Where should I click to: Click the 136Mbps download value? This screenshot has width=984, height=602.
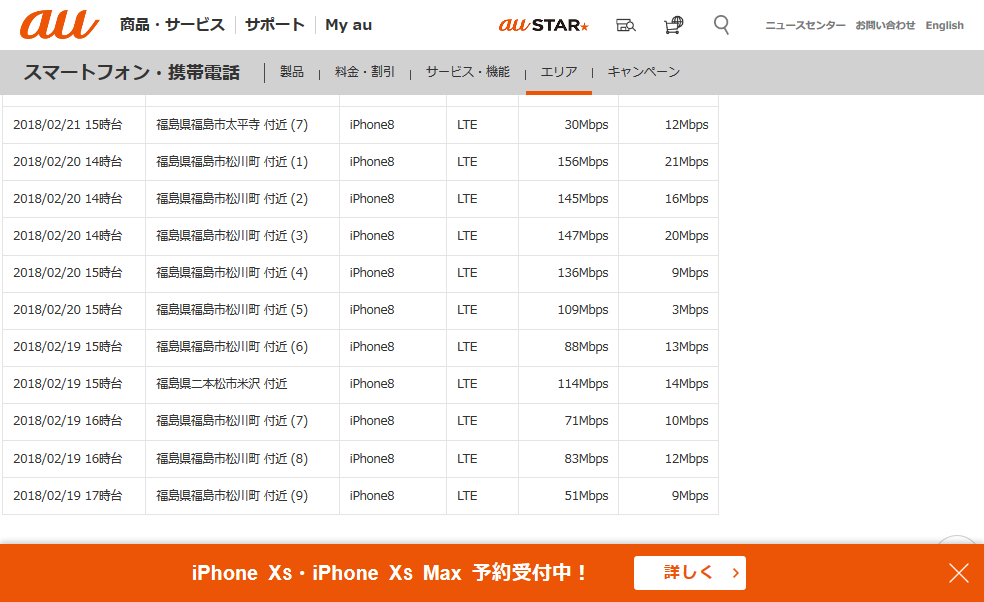pos(583,272)
